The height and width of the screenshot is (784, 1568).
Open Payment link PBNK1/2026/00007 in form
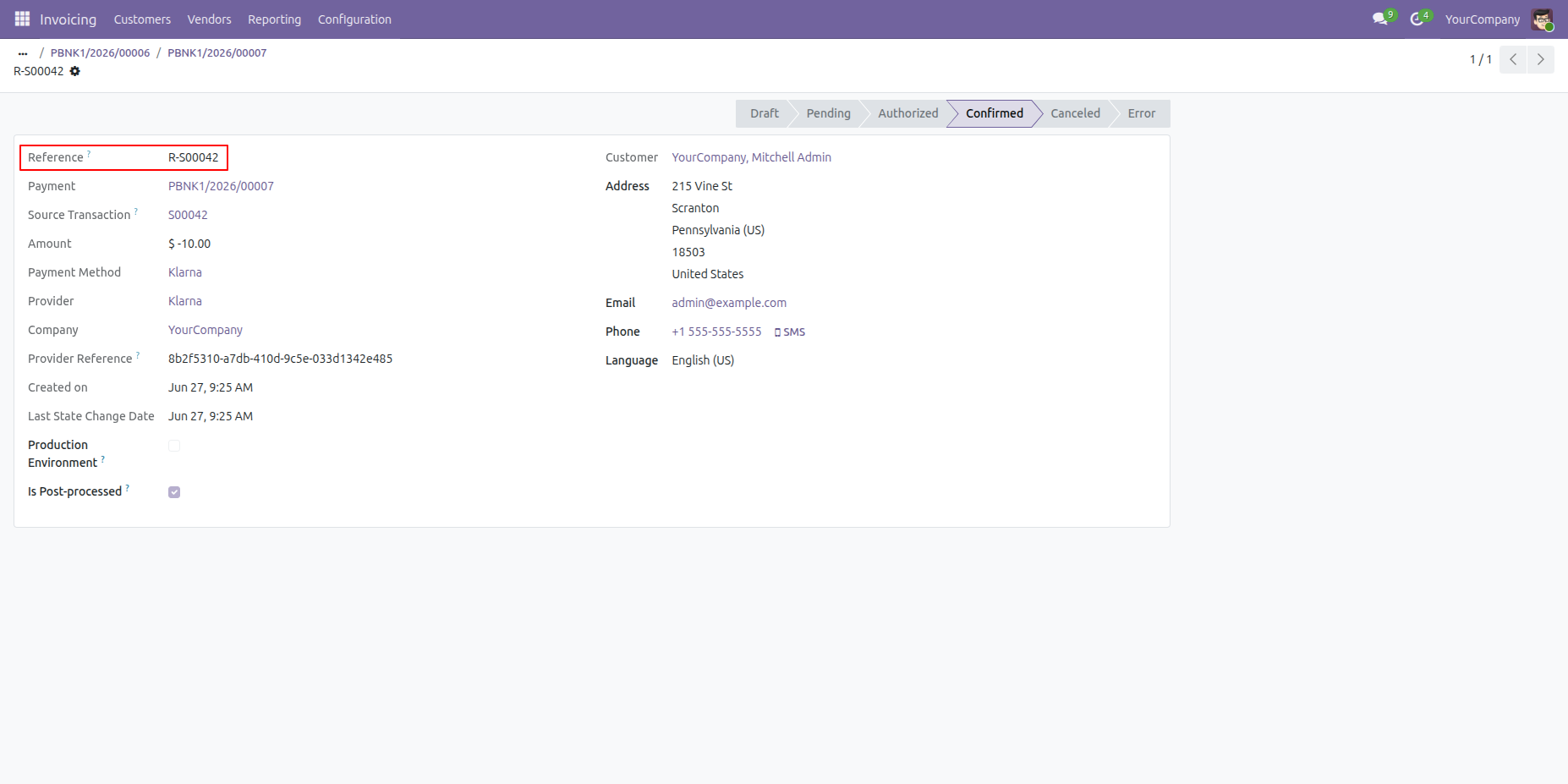click(x=221, y=186)
